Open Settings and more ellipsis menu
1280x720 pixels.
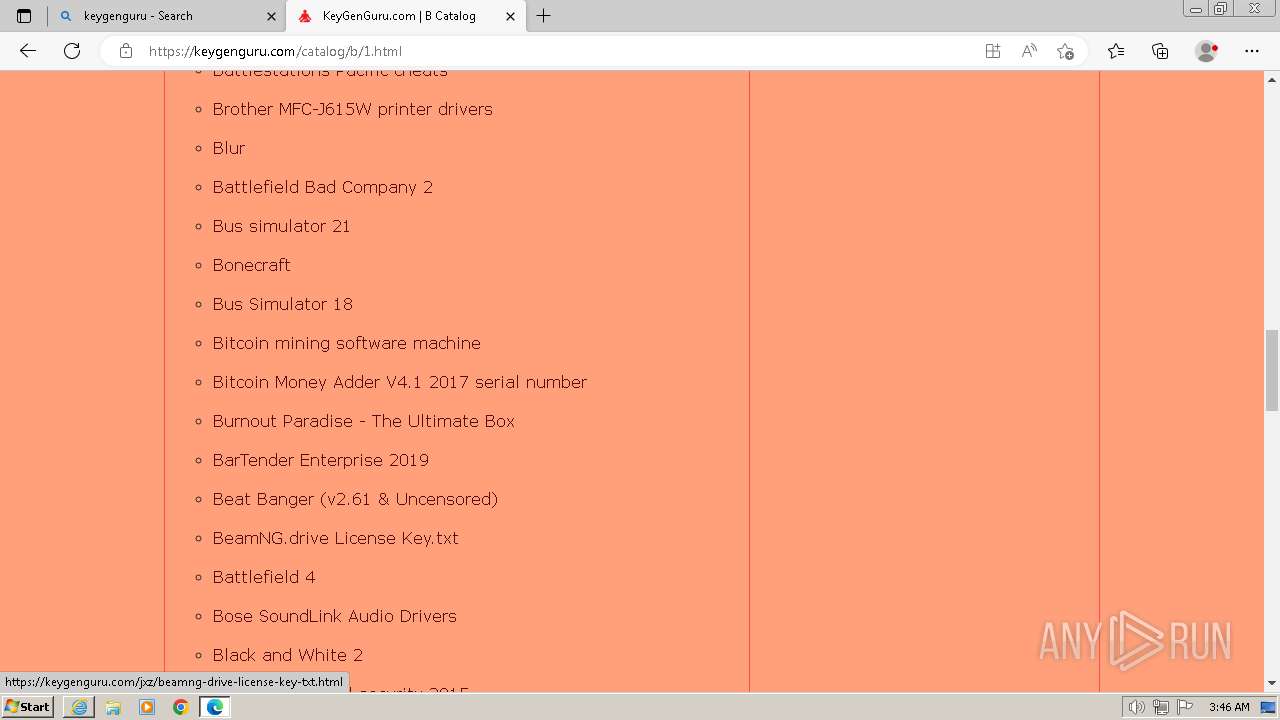point(1252,51)
